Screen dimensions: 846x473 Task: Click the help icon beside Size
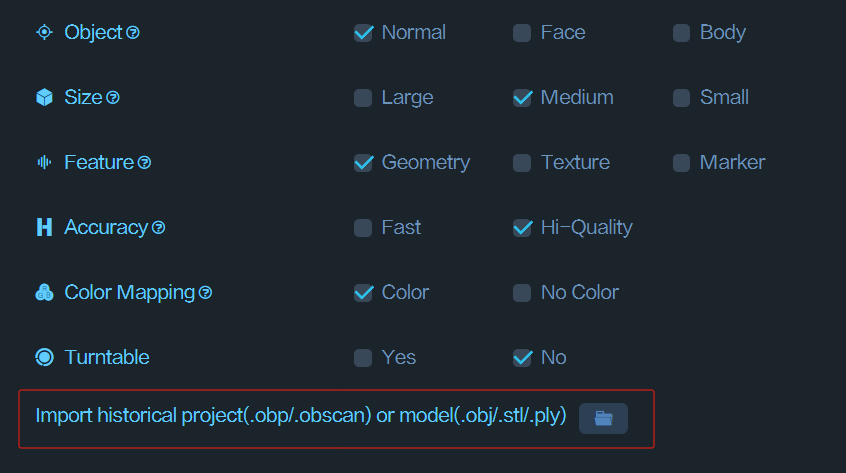113,98
